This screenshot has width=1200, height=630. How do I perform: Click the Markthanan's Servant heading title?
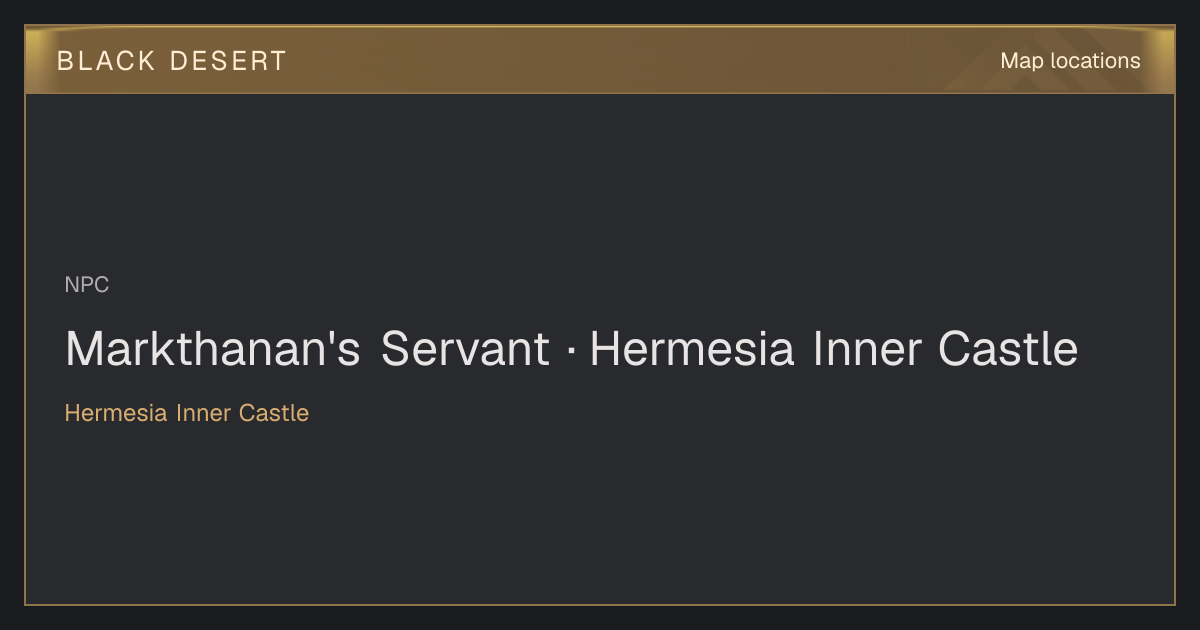click(x=571, y=350)
